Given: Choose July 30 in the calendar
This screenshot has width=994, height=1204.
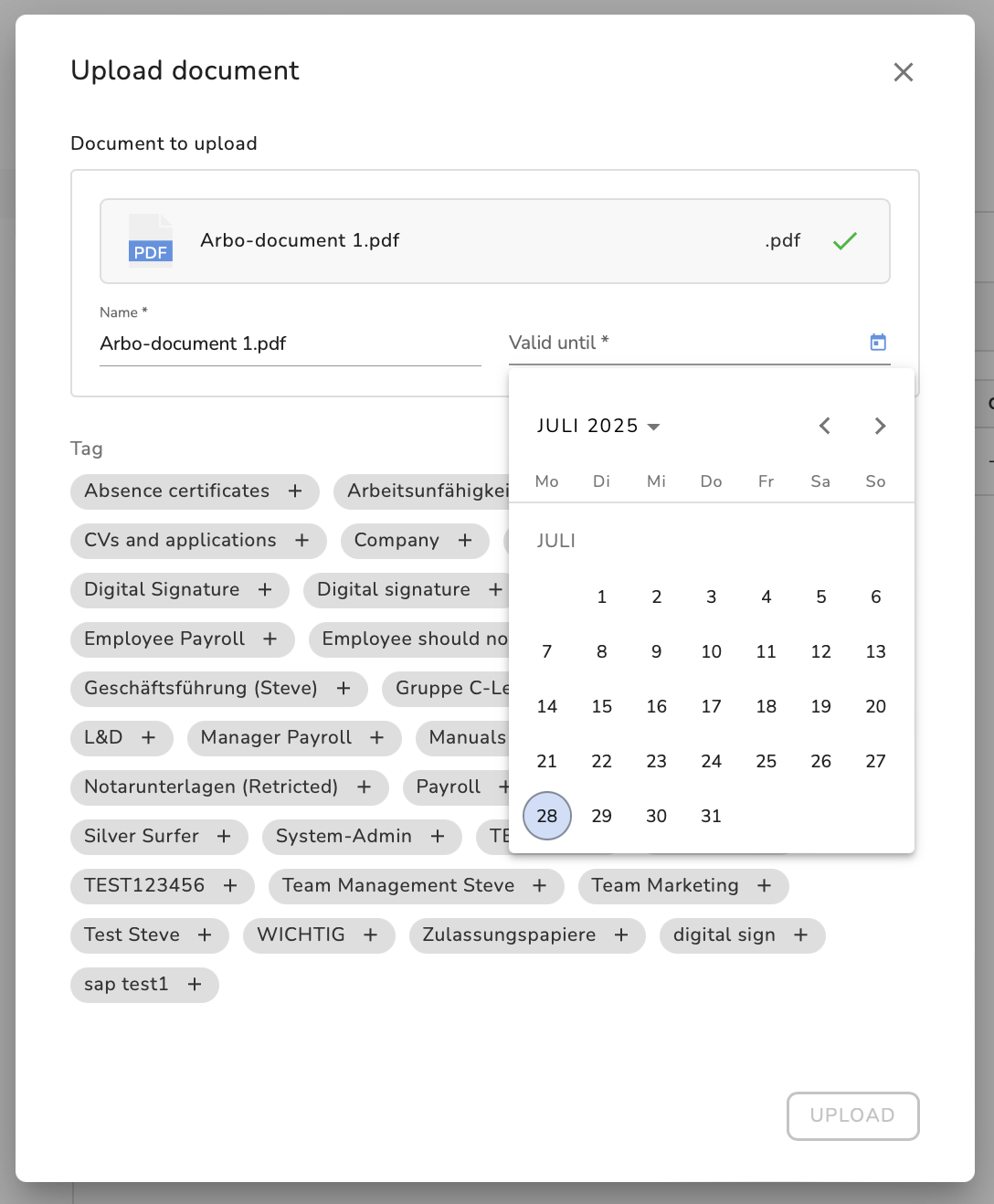Looking at the screenshot, I should click(657, 816).
